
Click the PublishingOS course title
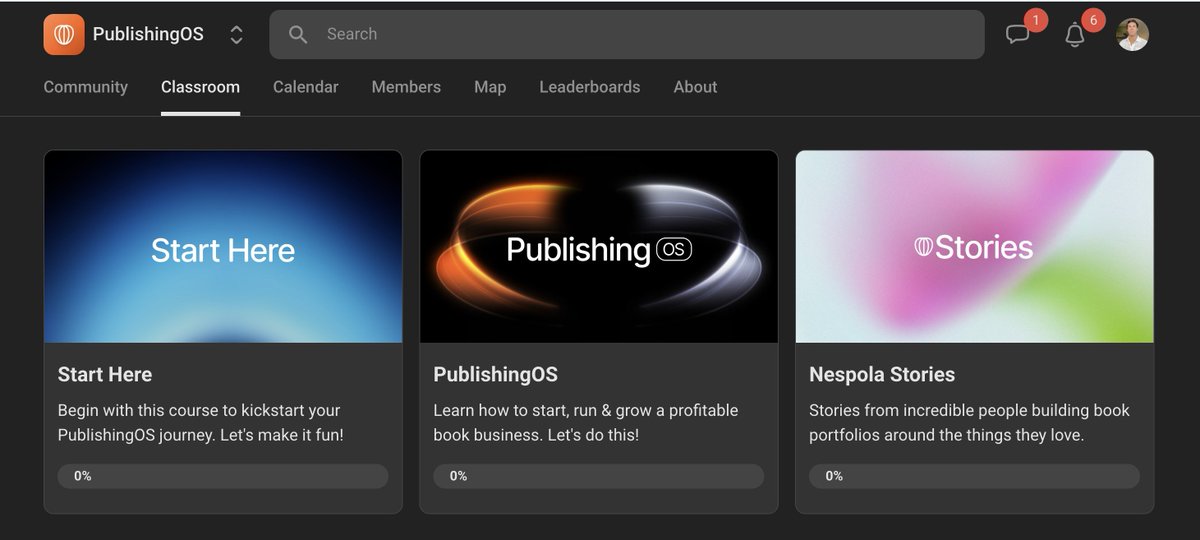[x=495, y=375]
